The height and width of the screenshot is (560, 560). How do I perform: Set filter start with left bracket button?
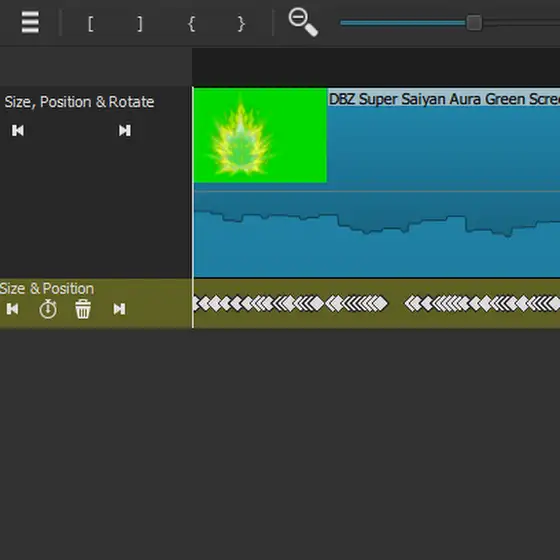[x=91, y=24]
